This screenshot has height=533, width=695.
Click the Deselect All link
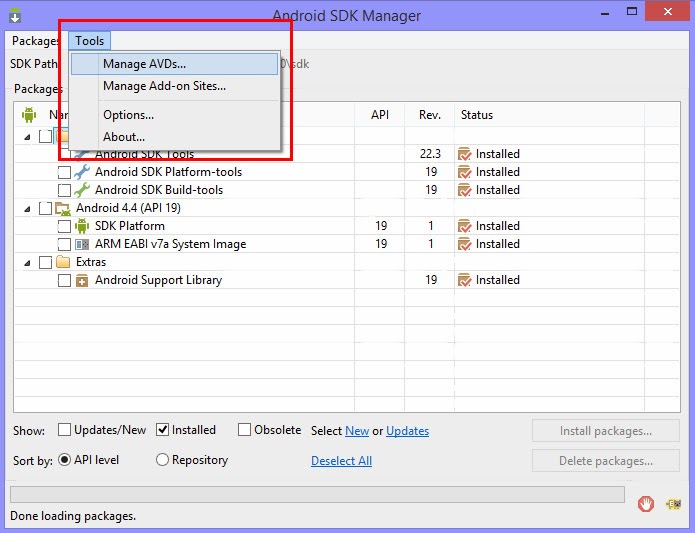point(341,461)
